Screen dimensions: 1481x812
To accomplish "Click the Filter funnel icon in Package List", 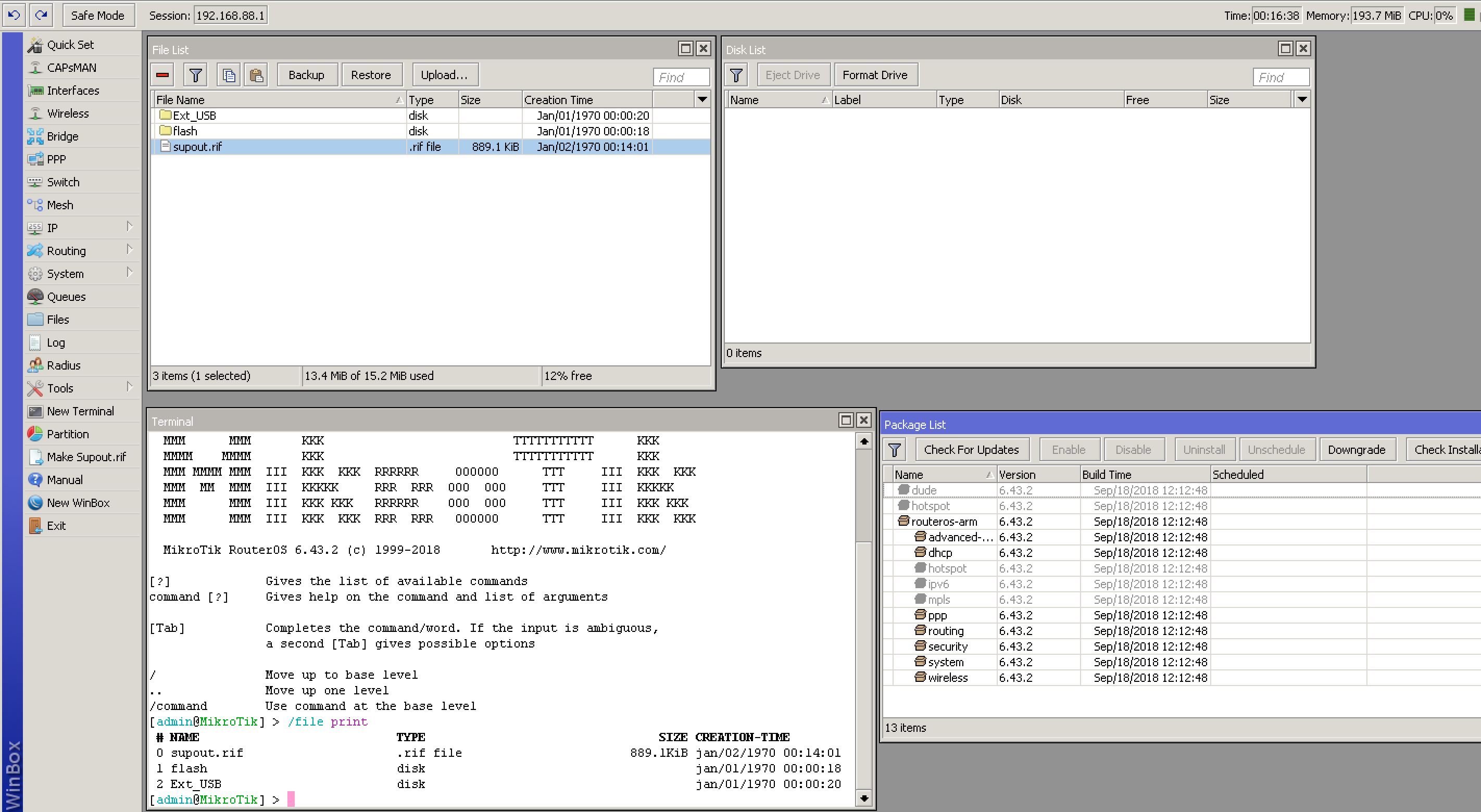I will coord(895,450).
